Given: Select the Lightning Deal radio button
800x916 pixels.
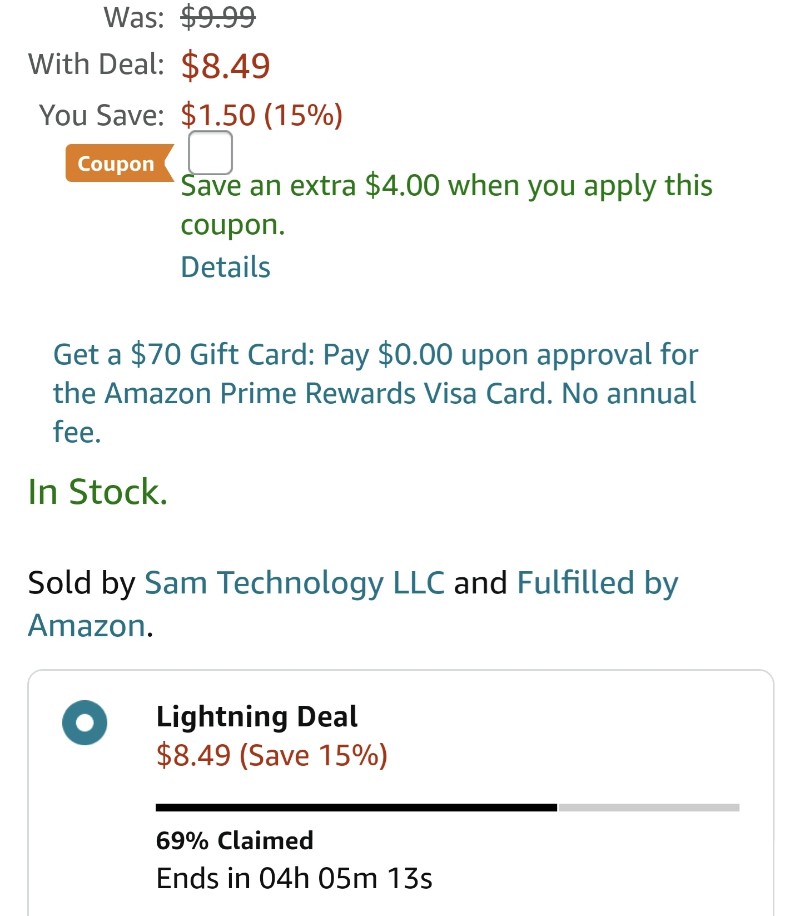Looking at the screenshot, I should coord(85,723).
